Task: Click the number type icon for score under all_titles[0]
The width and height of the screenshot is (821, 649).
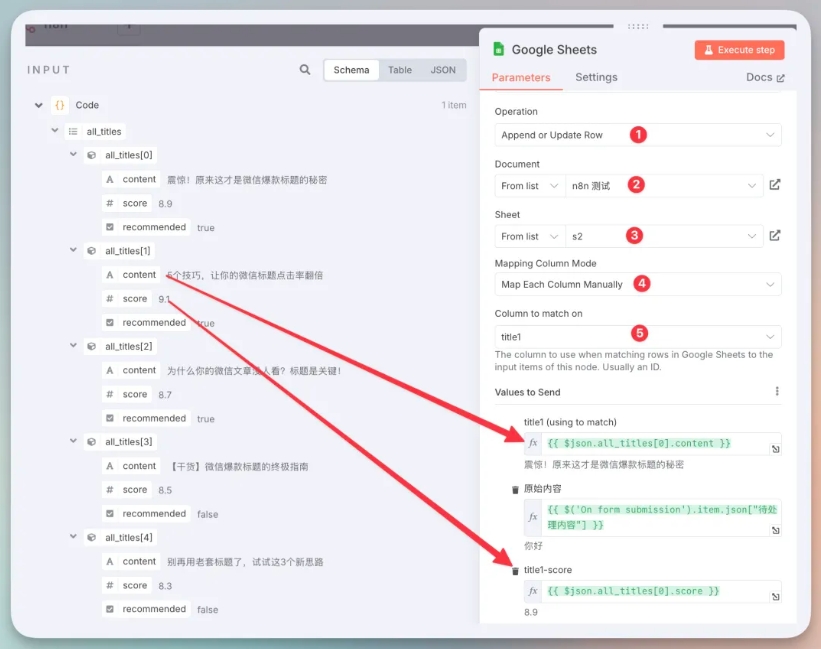Action: (x=109, y=203)
